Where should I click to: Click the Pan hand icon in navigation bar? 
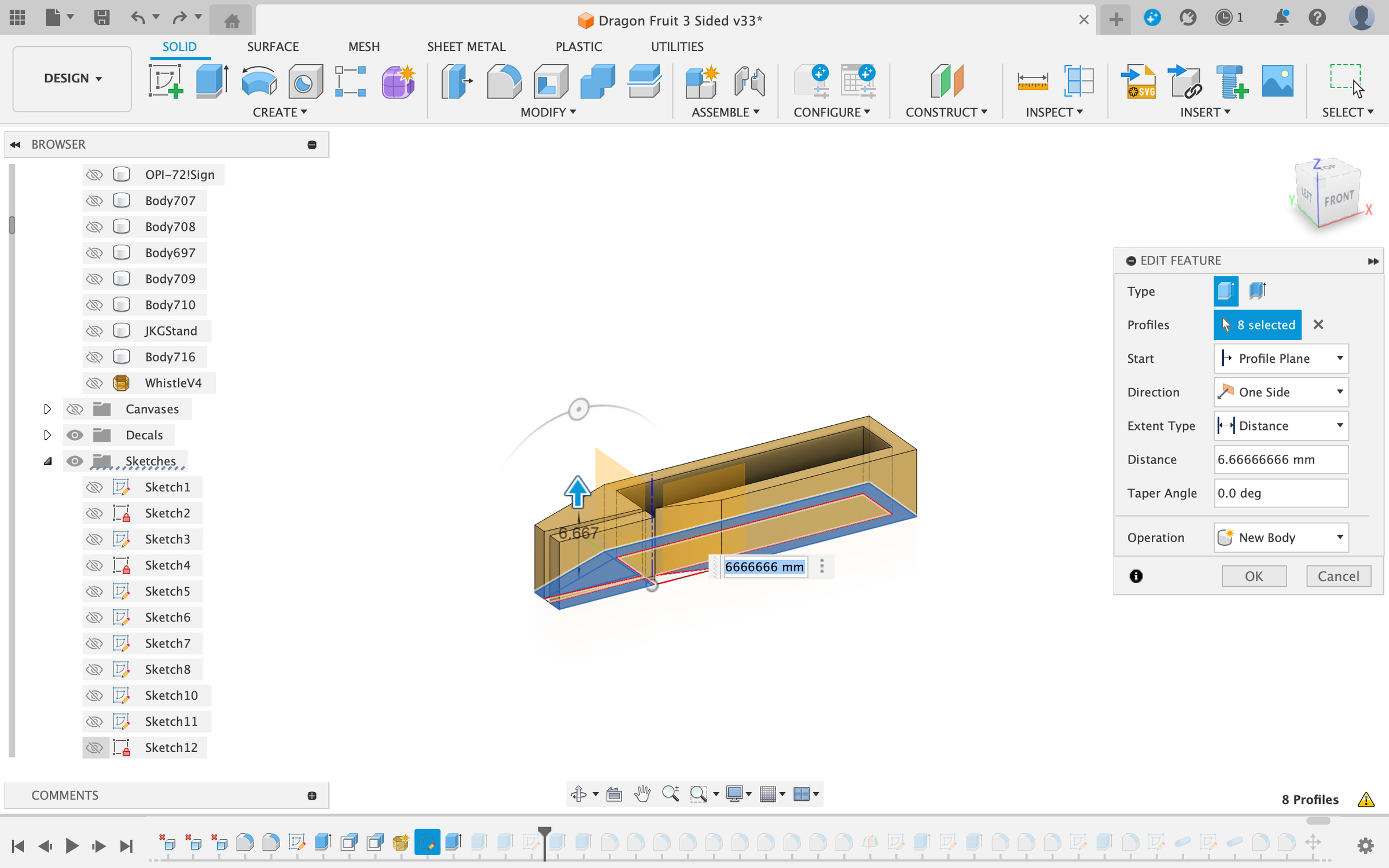[642, 794]
